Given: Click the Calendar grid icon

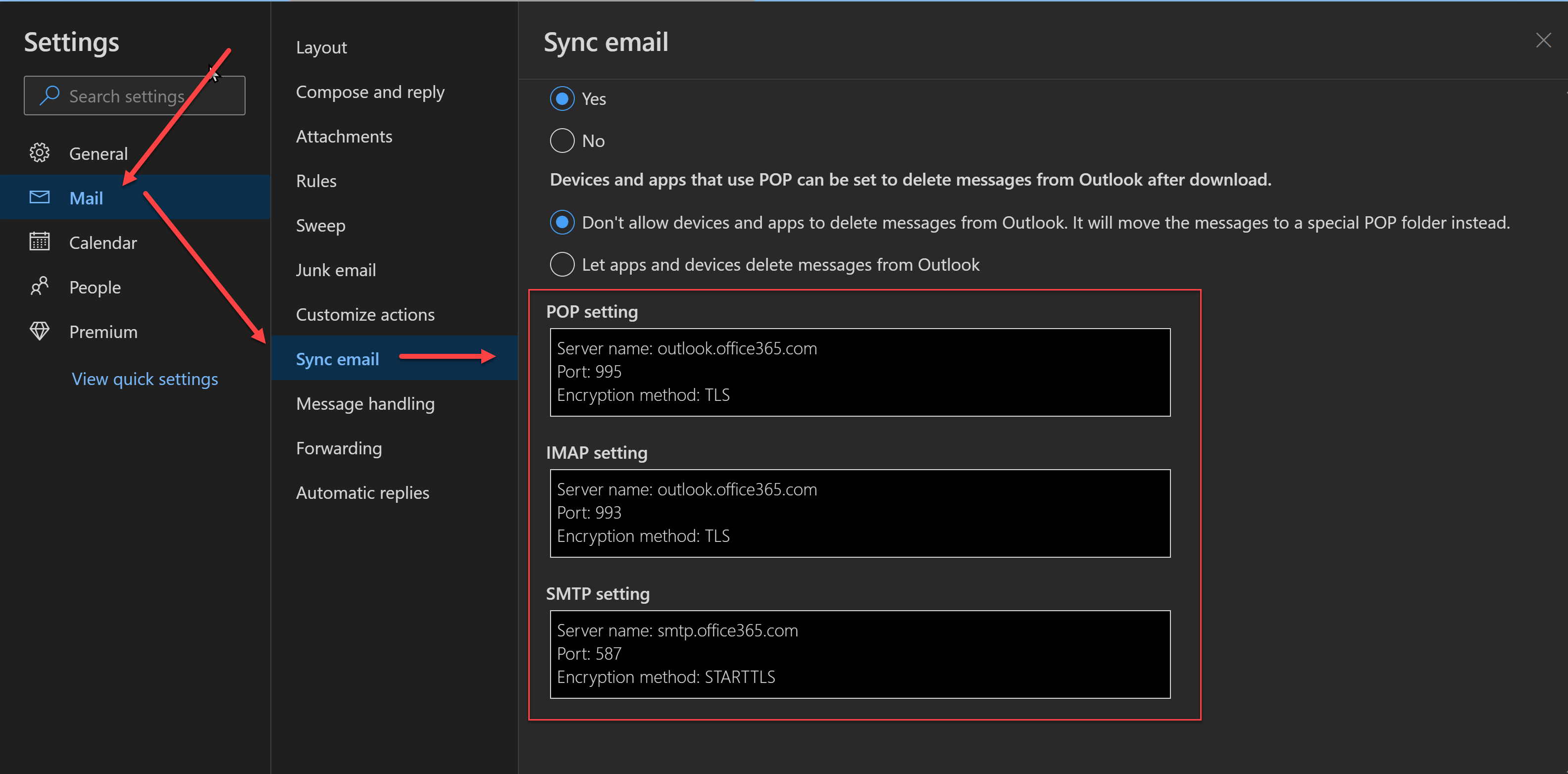Looking at the screenshot, I should pos(40,242).
